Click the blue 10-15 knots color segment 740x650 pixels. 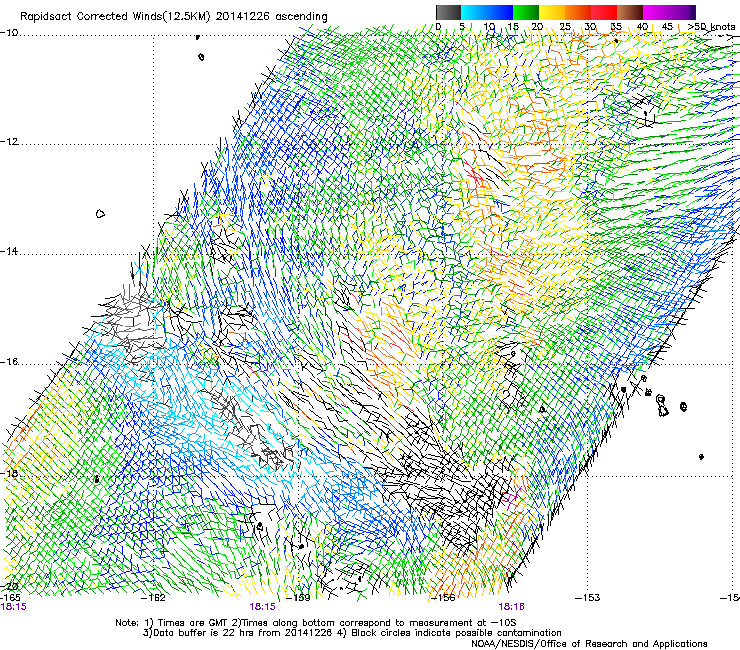[x=500, y=12]
